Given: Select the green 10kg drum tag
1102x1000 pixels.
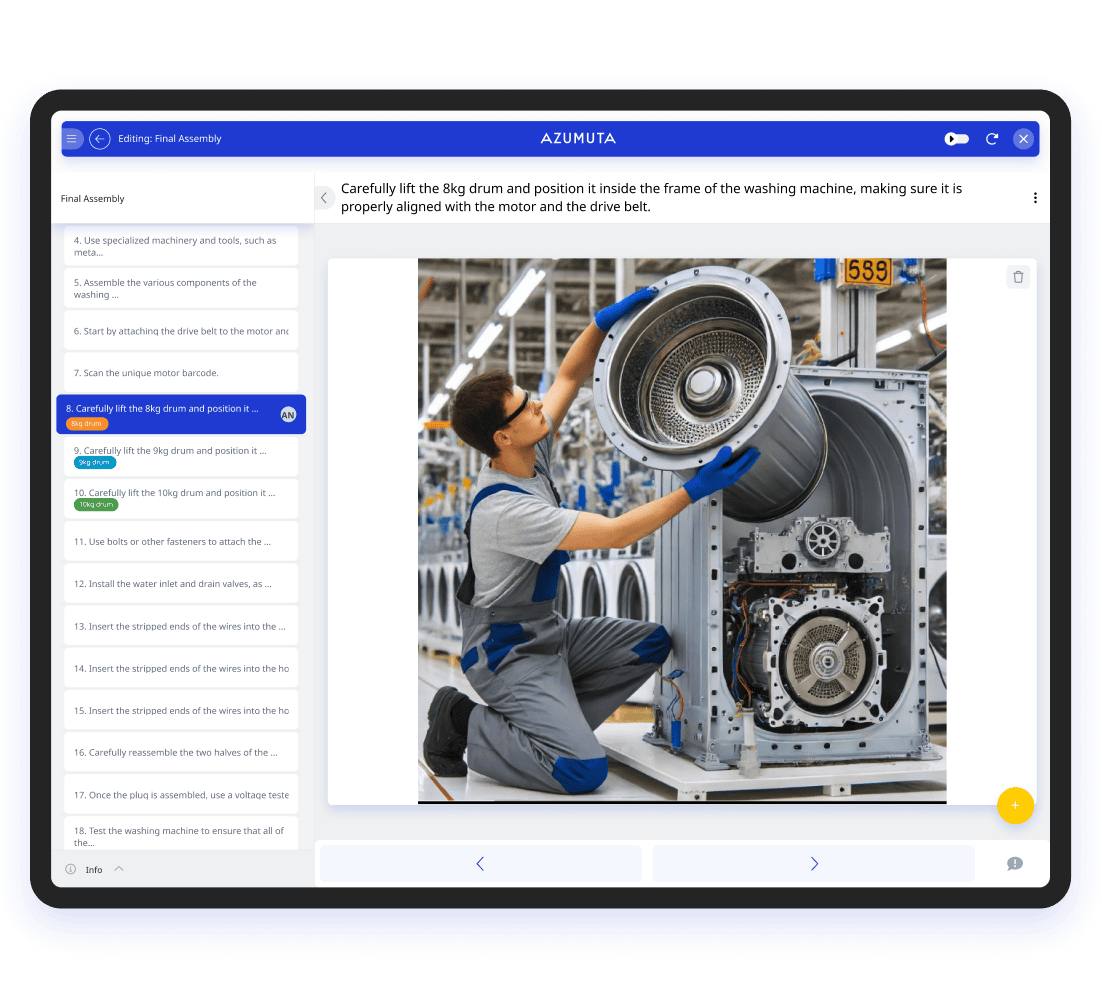Looking at the screenshot, I should click(95, 505).
